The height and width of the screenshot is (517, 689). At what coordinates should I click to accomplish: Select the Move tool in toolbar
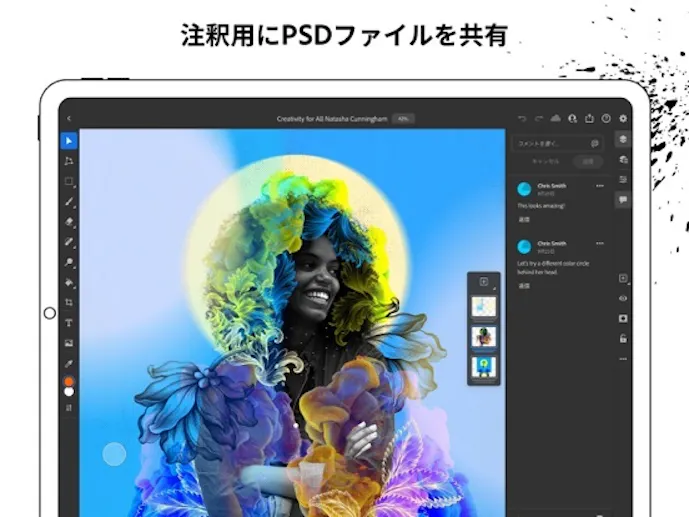click(69, 139)
